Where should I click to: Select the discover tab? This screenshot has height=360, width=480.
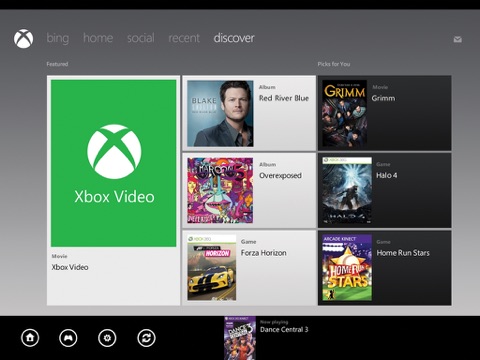(234, 38)
